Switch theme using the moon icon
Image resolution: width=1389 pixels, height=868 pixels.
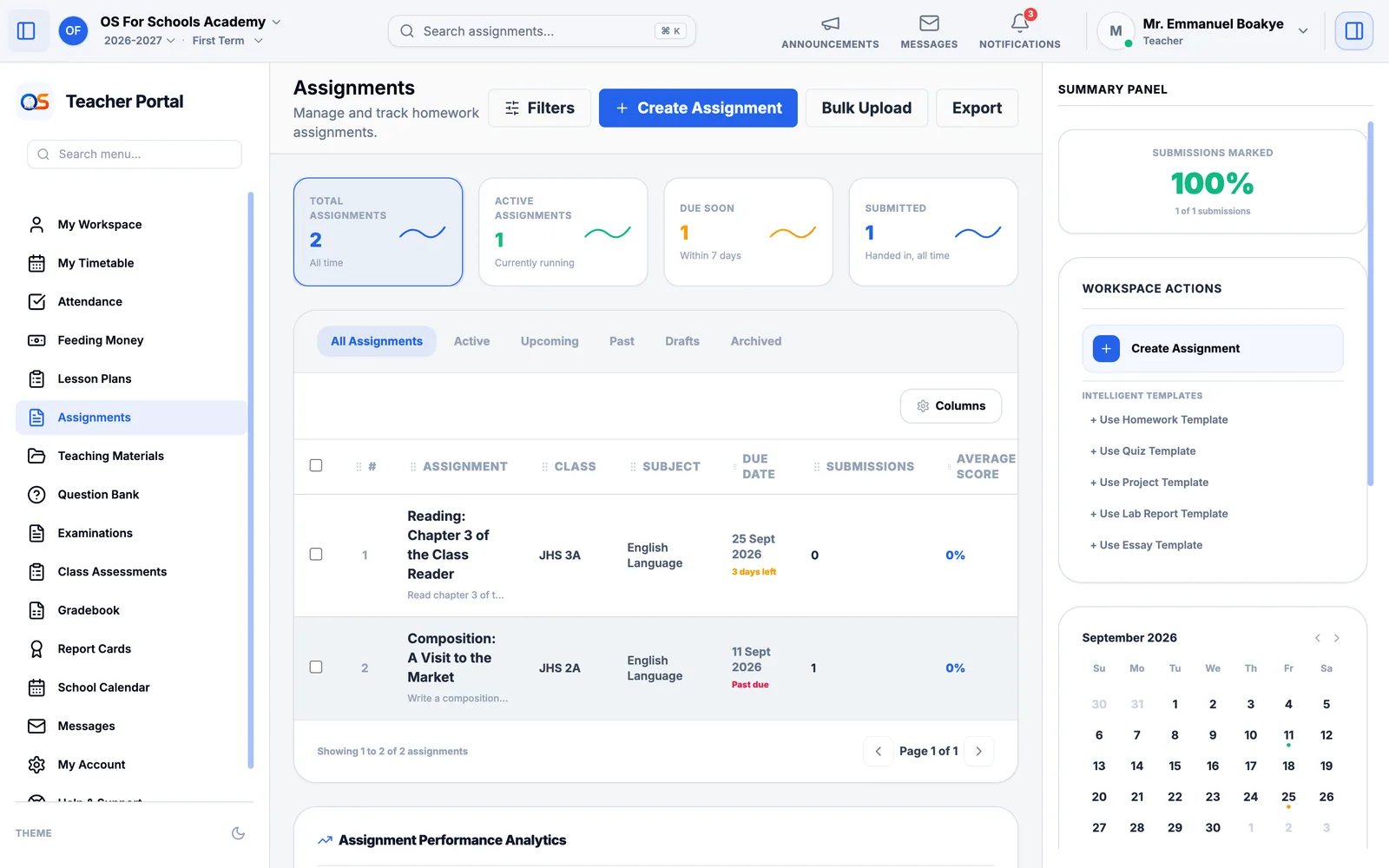[x=238, y=833]
